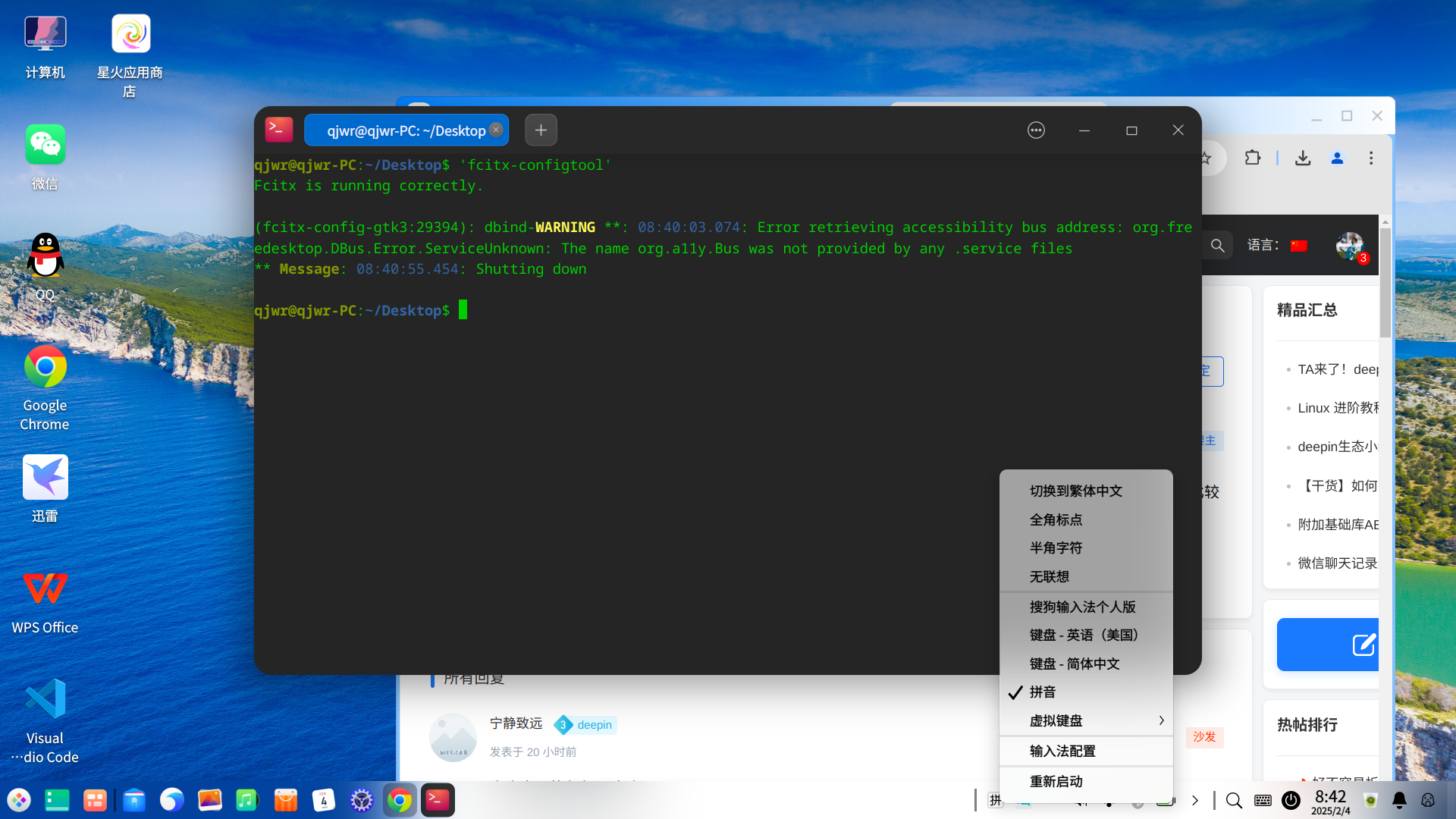This screenshot has height=819, width=1456.
Task: Expand the 虚拟键盘 submenu arrow
Action: tap(1161, 720)
